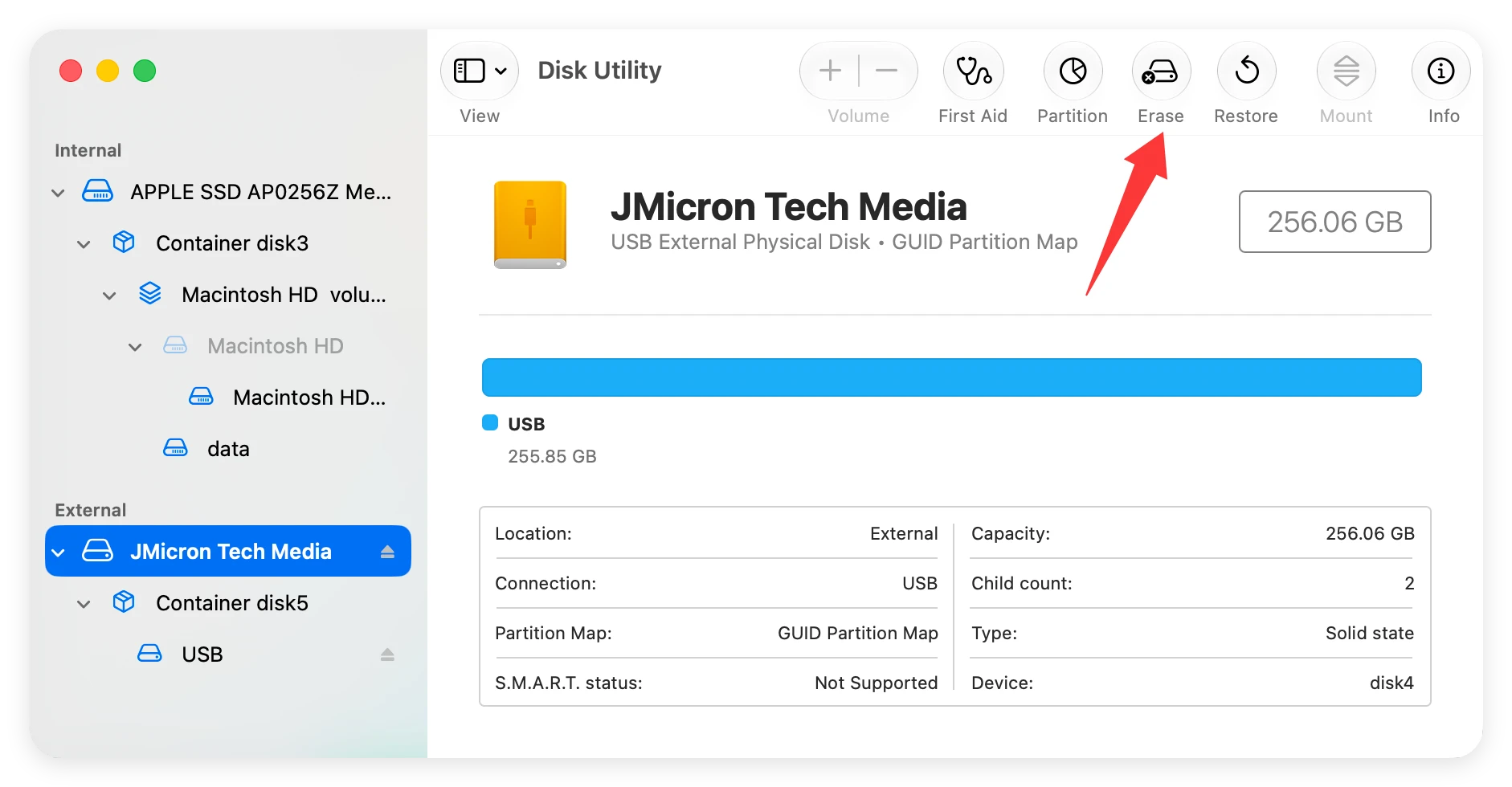Click the orange external drive icon
The width and height of the screenshot is (1512, 787).
click(530, 224)
